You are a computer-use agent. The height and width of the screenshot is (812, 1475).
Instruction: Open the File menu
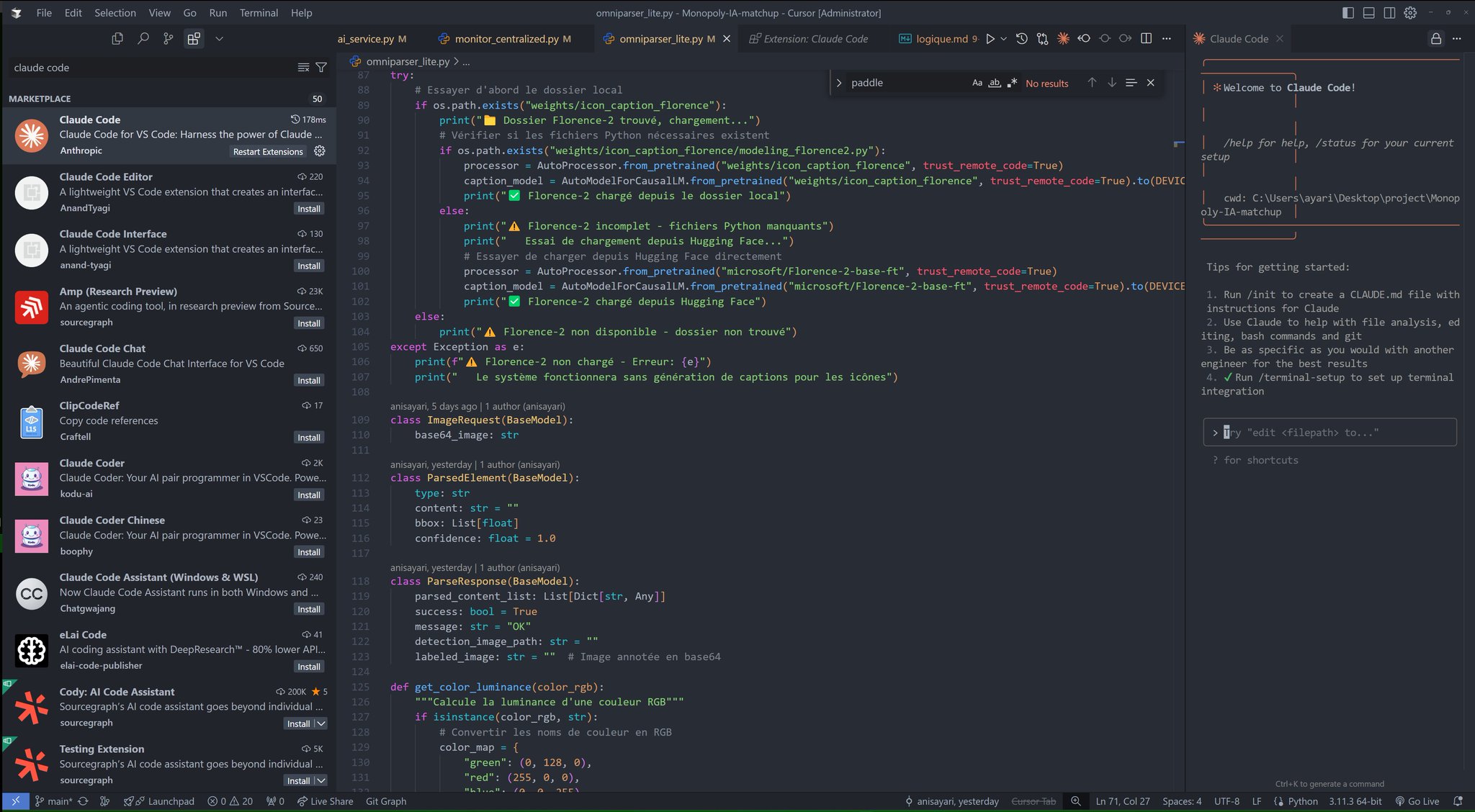[x=44, y=13]
